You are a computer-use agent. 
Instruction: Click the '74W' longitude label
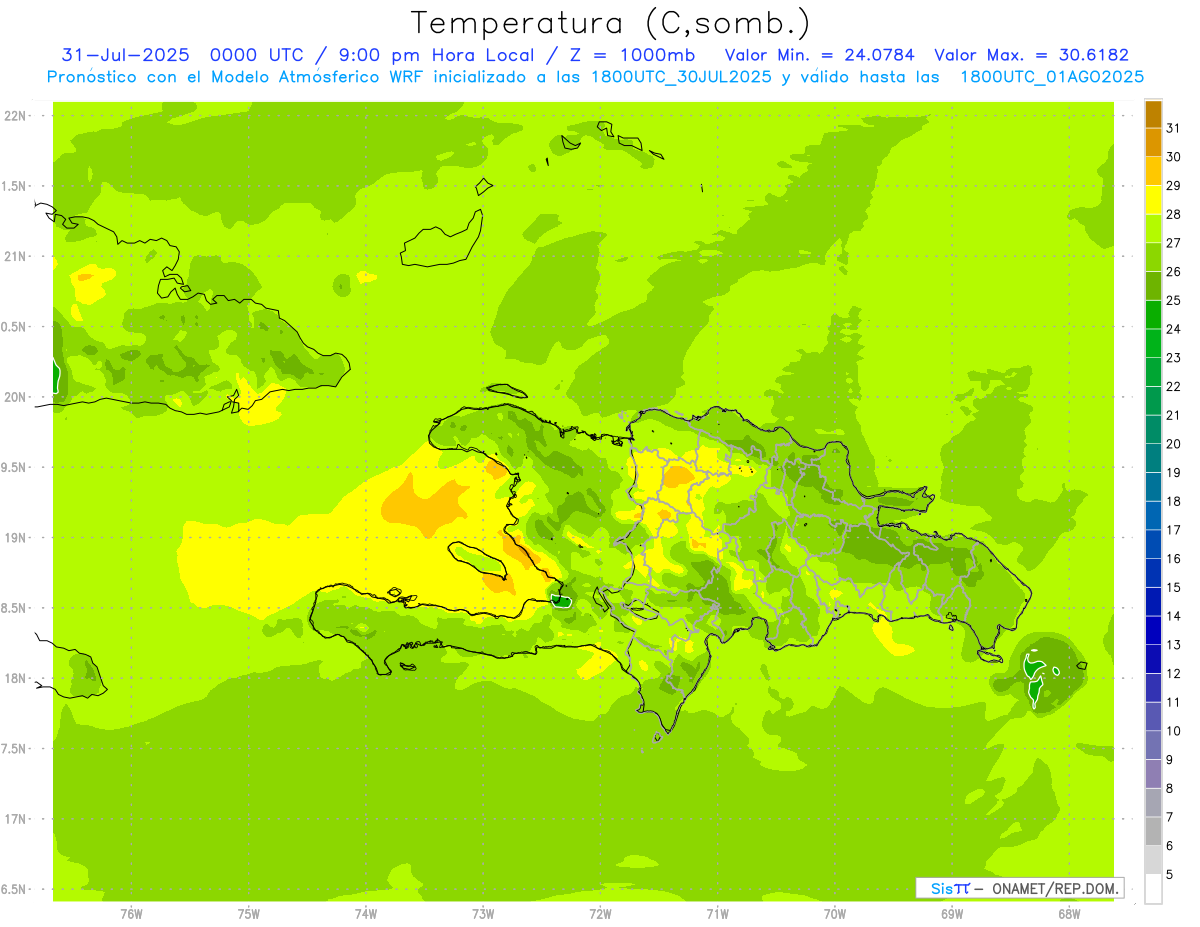[366, 913]
